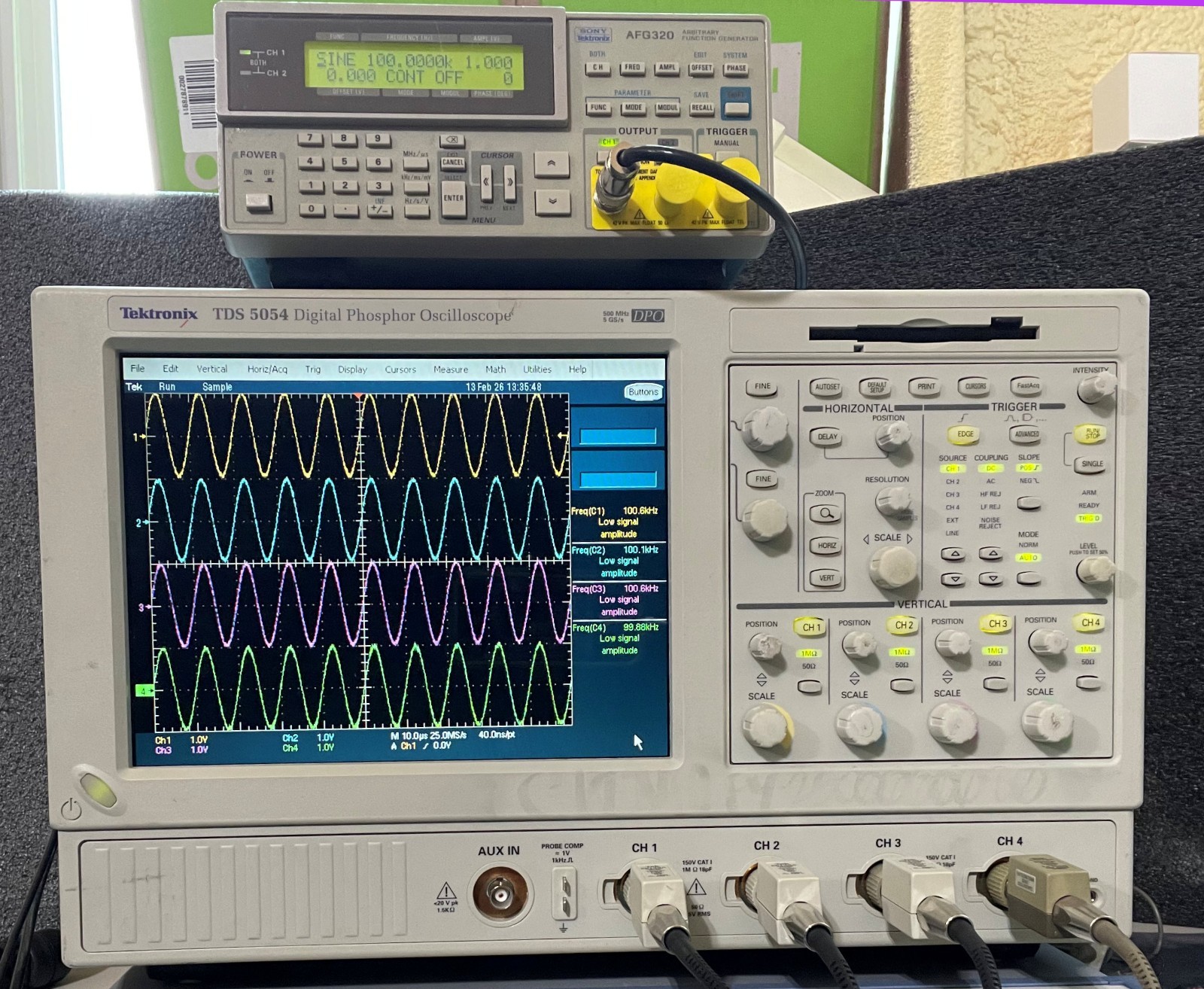Open the Vertical menu on the scope display
Screen dimensions: 1204x989
(x=211, y=369)
